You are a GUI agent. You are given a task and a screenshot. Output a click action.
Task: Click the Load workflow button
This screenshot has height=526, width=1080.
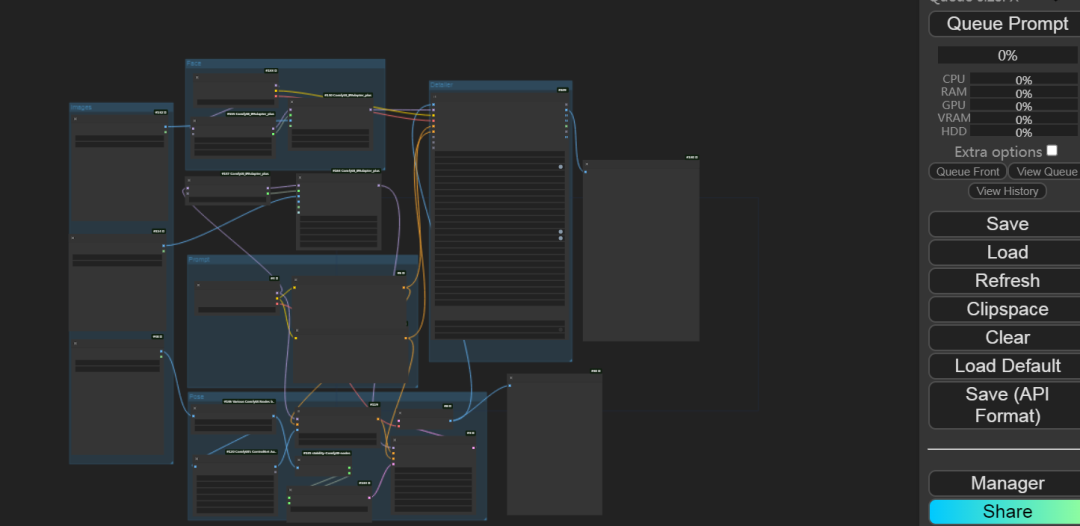click(x=1006, y=252)
